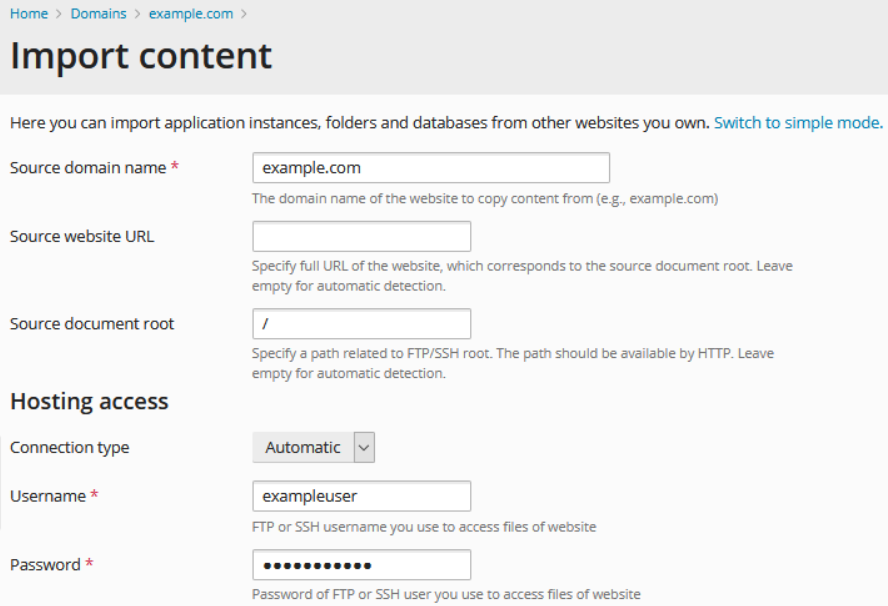Switch to simple mode

798,123
